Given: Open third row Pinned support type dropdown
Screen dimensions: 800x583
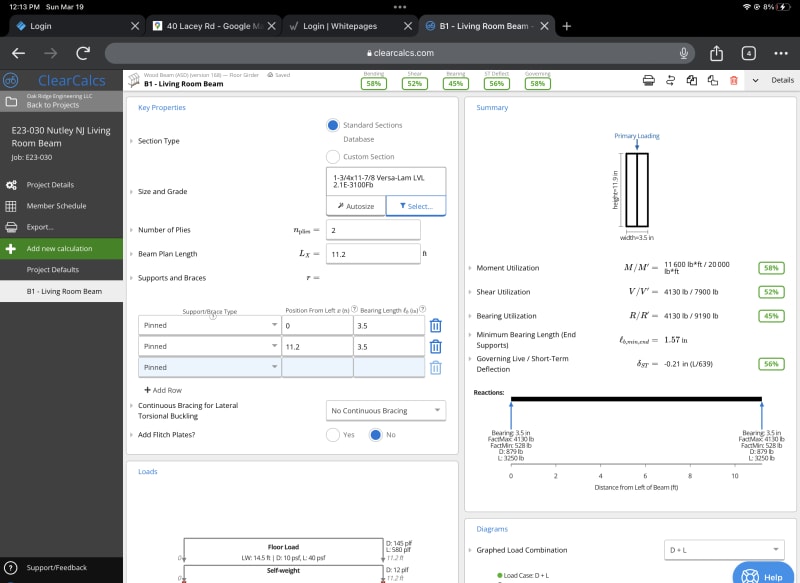Looking at the screenshot, I should (210, 367).
